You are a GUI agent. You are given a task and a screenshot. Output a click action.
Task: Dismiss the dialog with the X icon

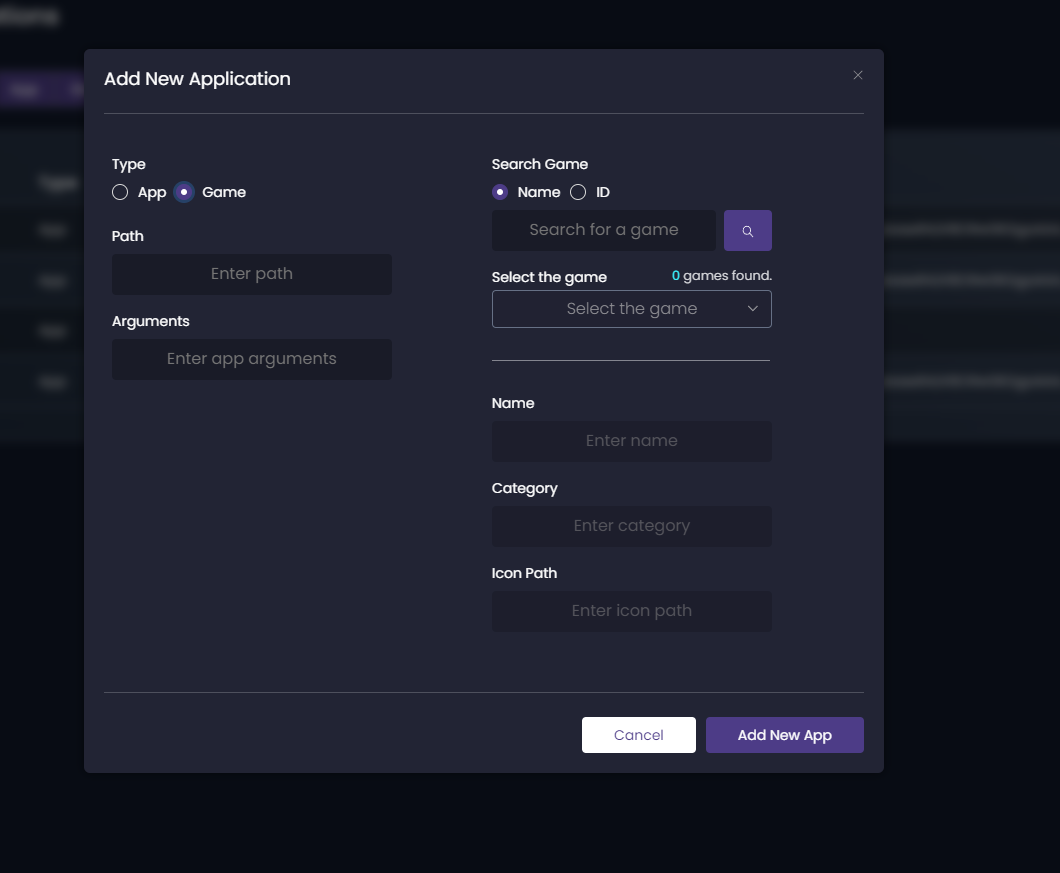click(x=857, y=75)
